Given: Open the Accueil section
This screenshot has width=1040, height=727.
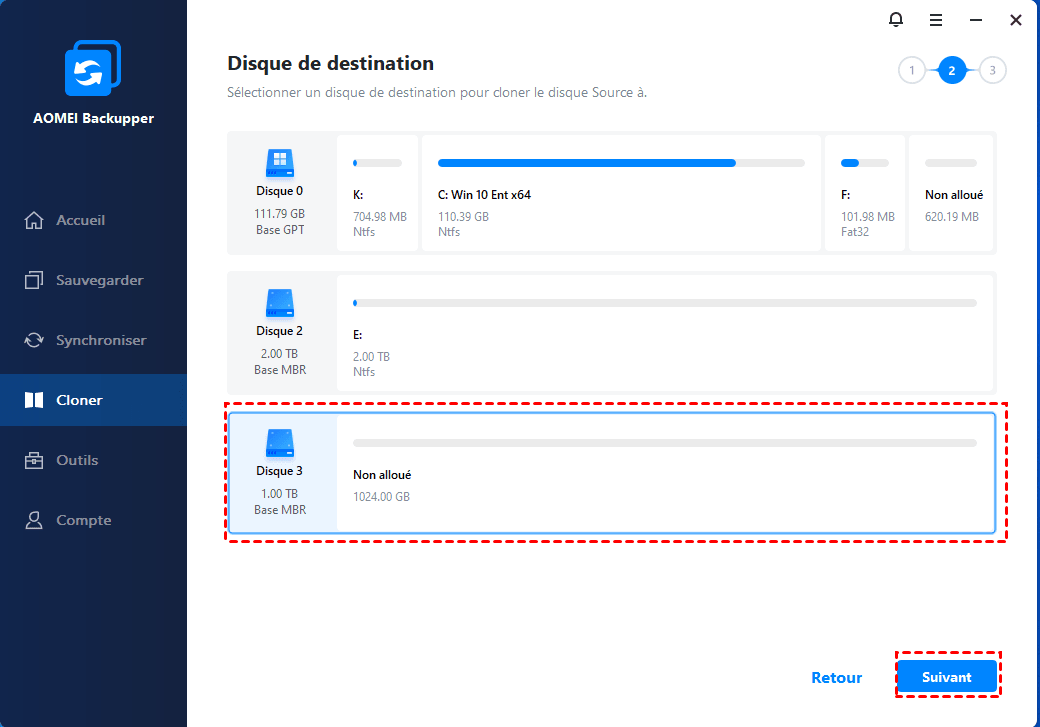Looking at the screenshot, I should click(x=93, y=220).
